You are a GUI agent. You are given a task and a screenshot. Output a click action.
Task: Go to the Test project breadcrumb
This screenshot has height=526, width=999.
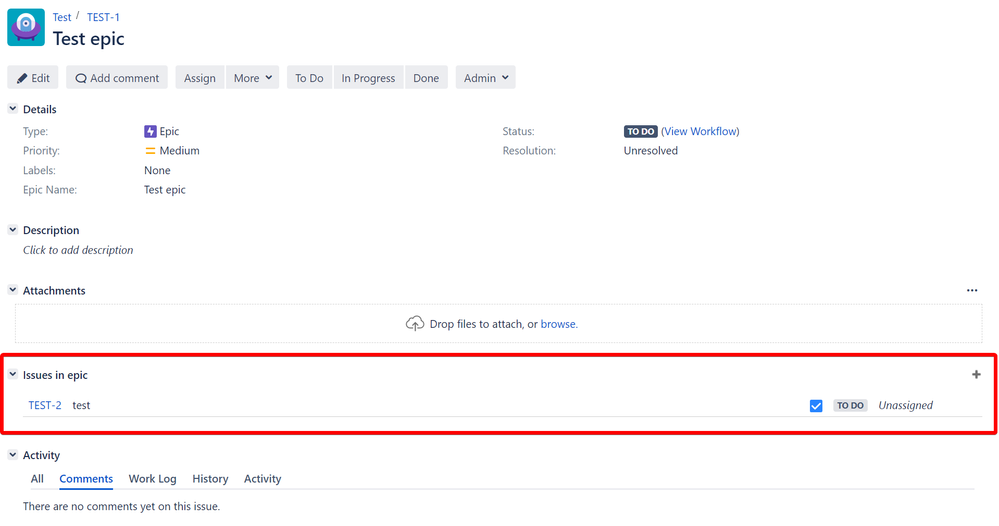point(62,17)
